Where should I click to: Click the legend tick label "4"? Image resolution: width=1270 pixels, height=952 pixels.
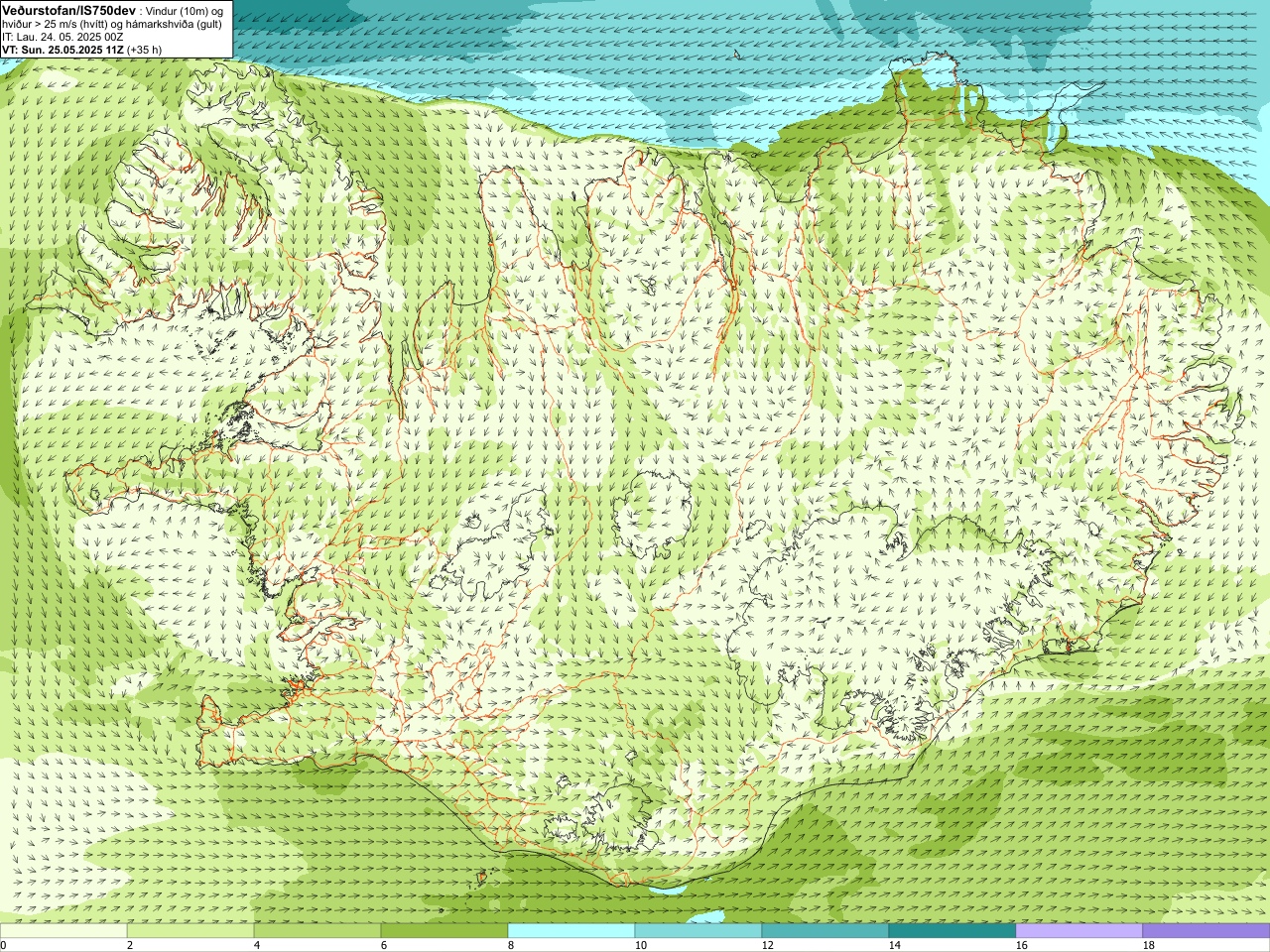tap(257, 946)
